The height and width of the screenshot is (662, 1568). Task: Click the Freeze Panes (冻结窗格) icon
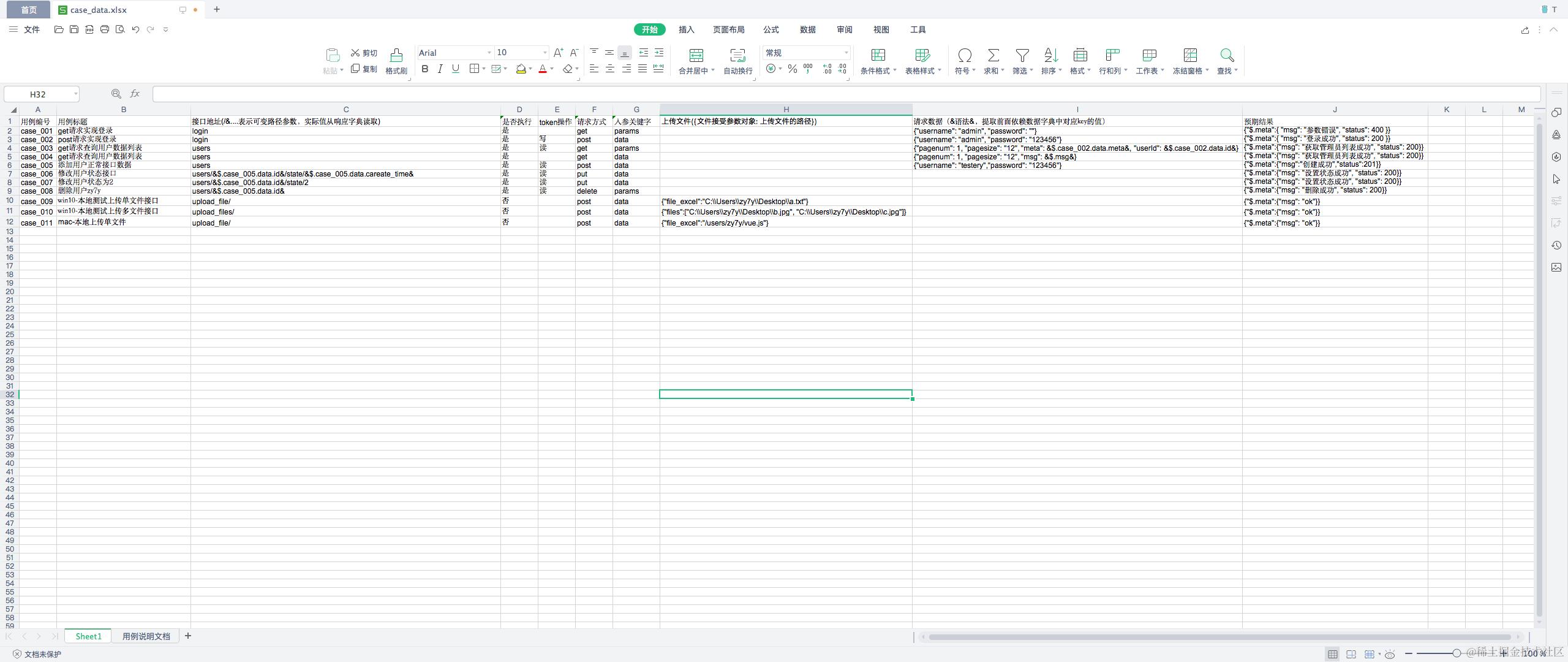tap(1189, 56)
